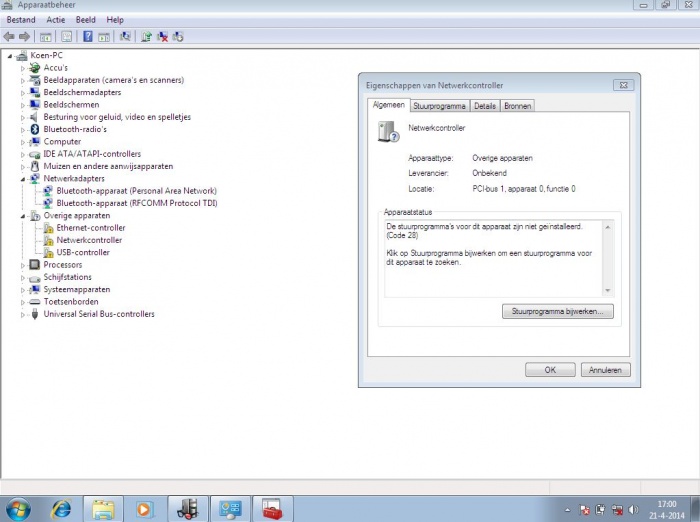
Task: Select Beeldschermen in the device tree
Action: 71,105
